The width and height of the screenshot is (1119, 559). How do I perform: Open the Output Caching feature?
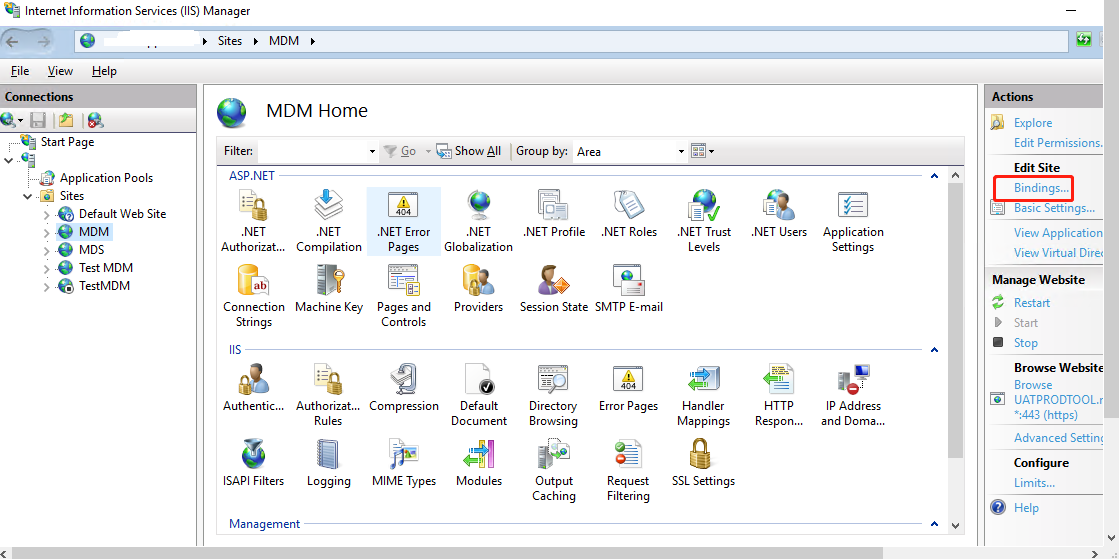pos(554,470)
